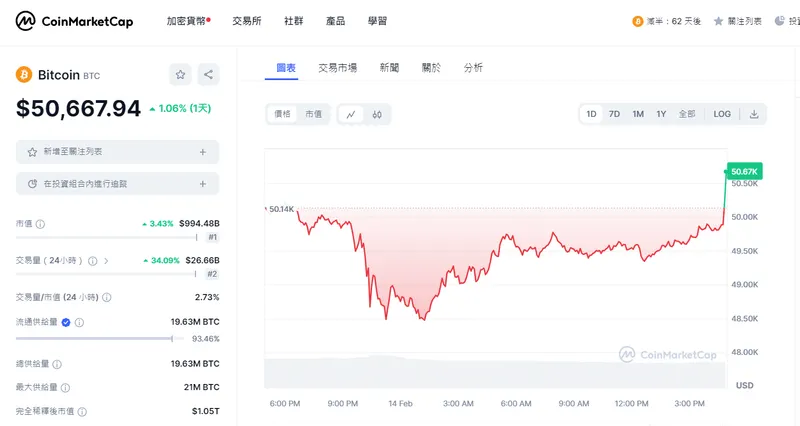This screenshot has width=800, height=426.
Task: Expand the 24-hour trading volume chevron
Action: [x=107, y=261]
